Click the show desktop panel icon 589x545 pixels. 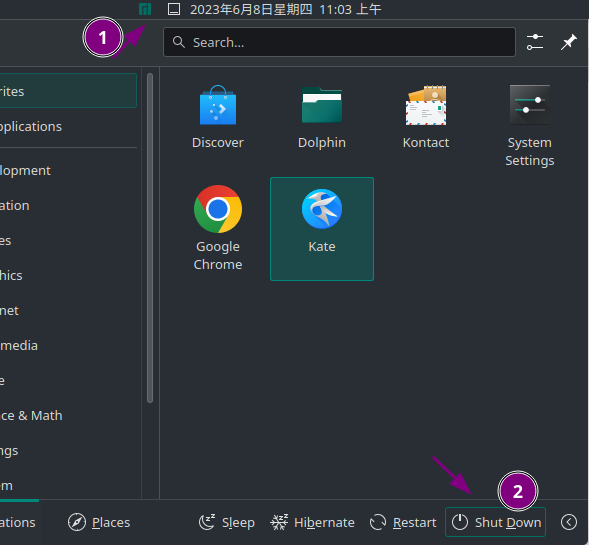pyautogui.click(x=174, y=9)
